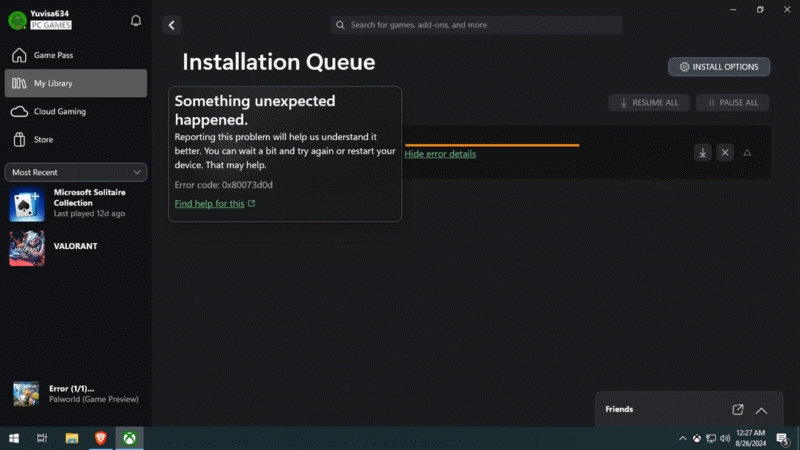Click Find help for this link
The image size is (800, 450).
point(215,204)
